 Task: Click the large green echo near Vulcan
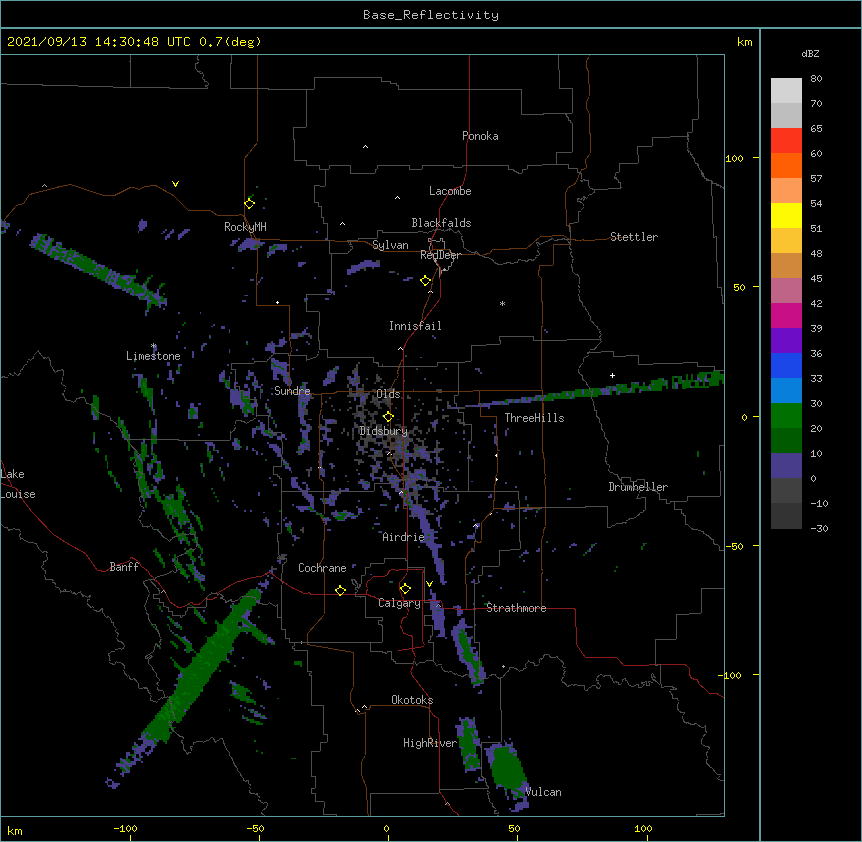click(x=506, y=767)
